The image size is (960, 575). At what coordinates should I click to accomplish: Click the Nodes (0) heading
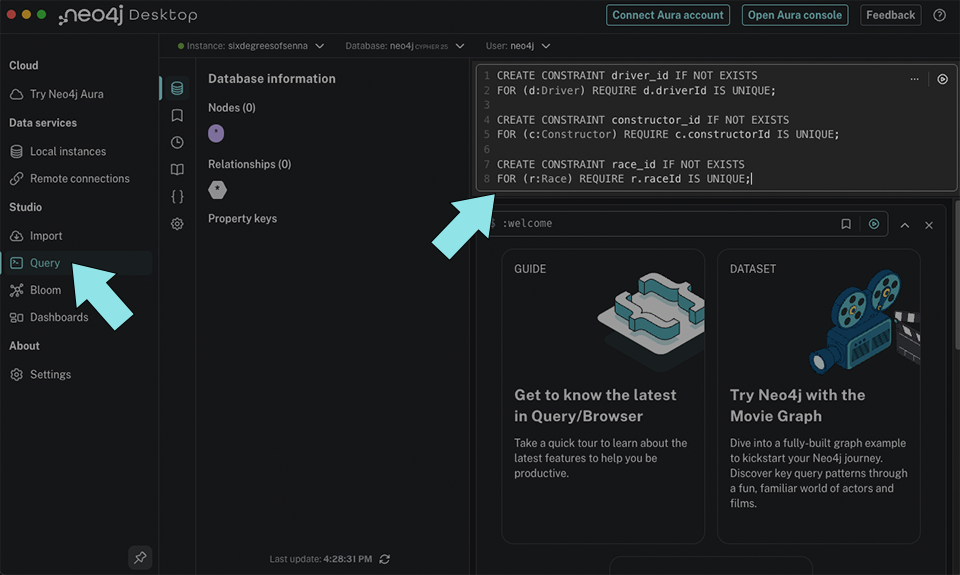click(x=231, y=108)
